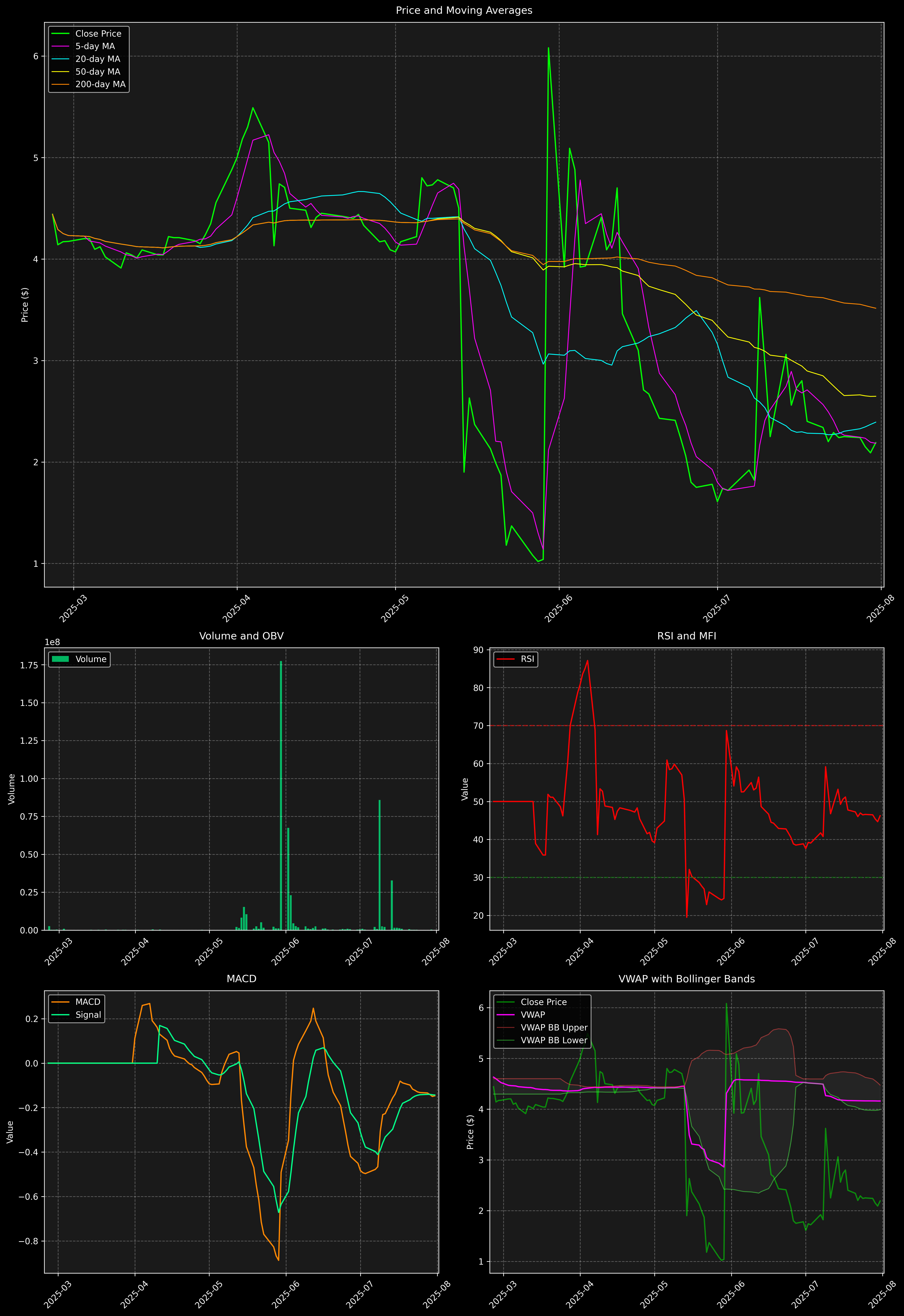Select the "Signal" legend entry
Screen dimensions: 904x1316
[88, 1015]
